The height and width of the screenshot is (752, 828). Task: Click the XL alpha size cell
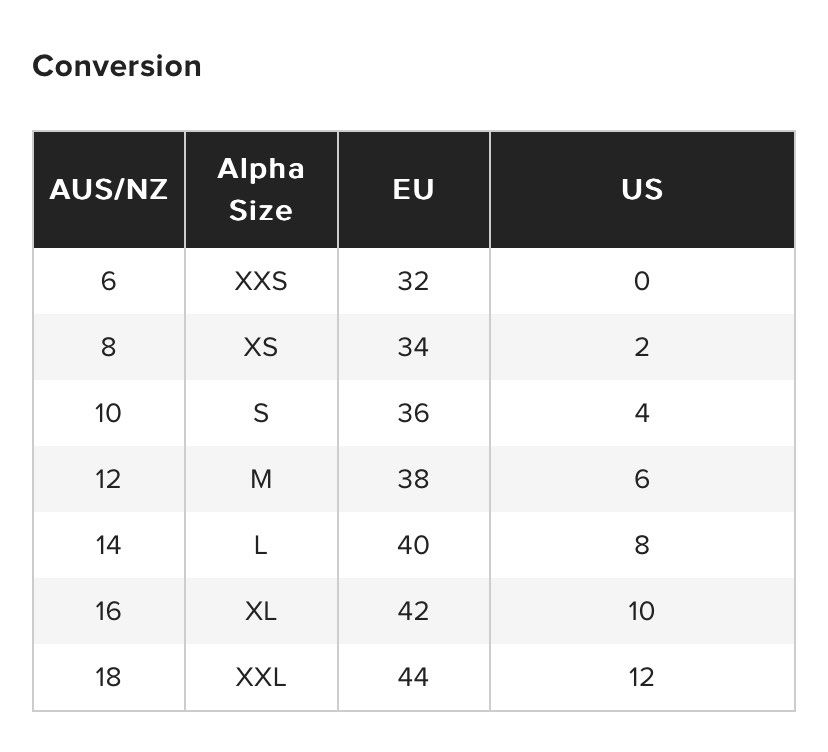pos(261,611)
